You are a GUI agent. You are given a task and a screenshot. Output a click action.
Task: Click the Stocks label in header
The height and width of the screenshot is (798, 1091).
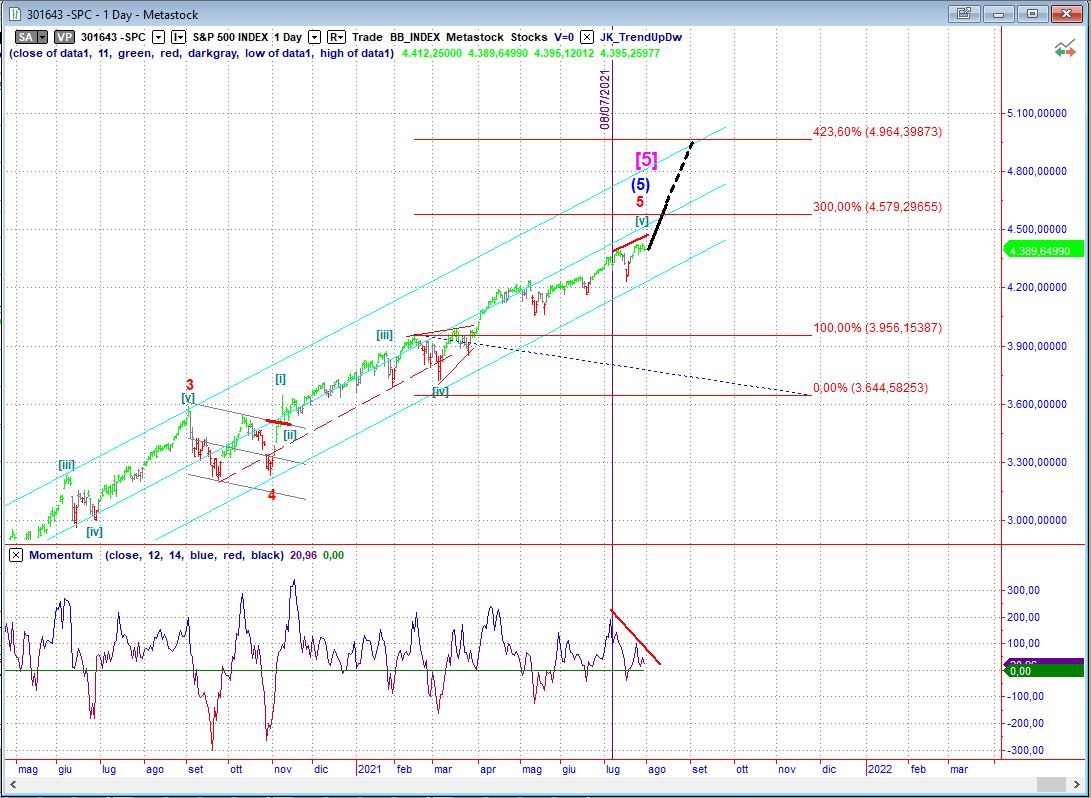[x=529, y=38]
